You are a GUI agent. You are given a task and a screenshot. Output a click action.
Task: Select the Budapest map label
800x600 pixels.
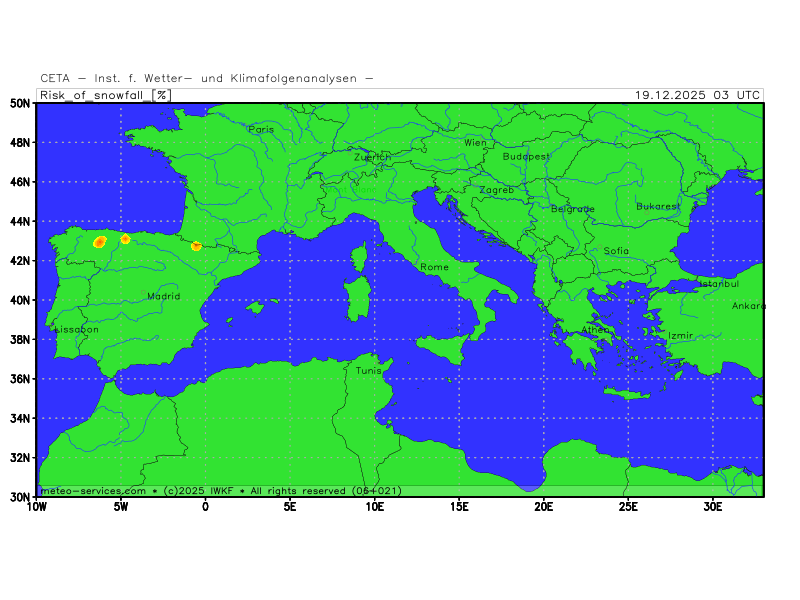(526, 157)
